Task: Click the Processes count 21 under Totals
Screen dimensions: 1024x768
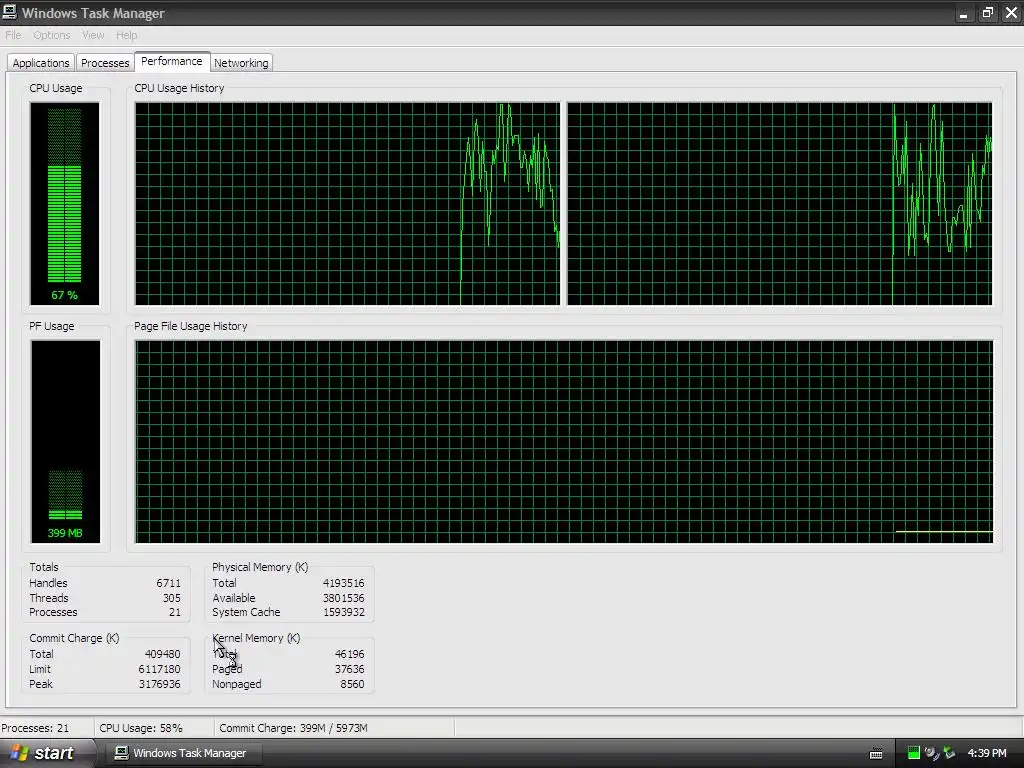Action: (175, 612)
